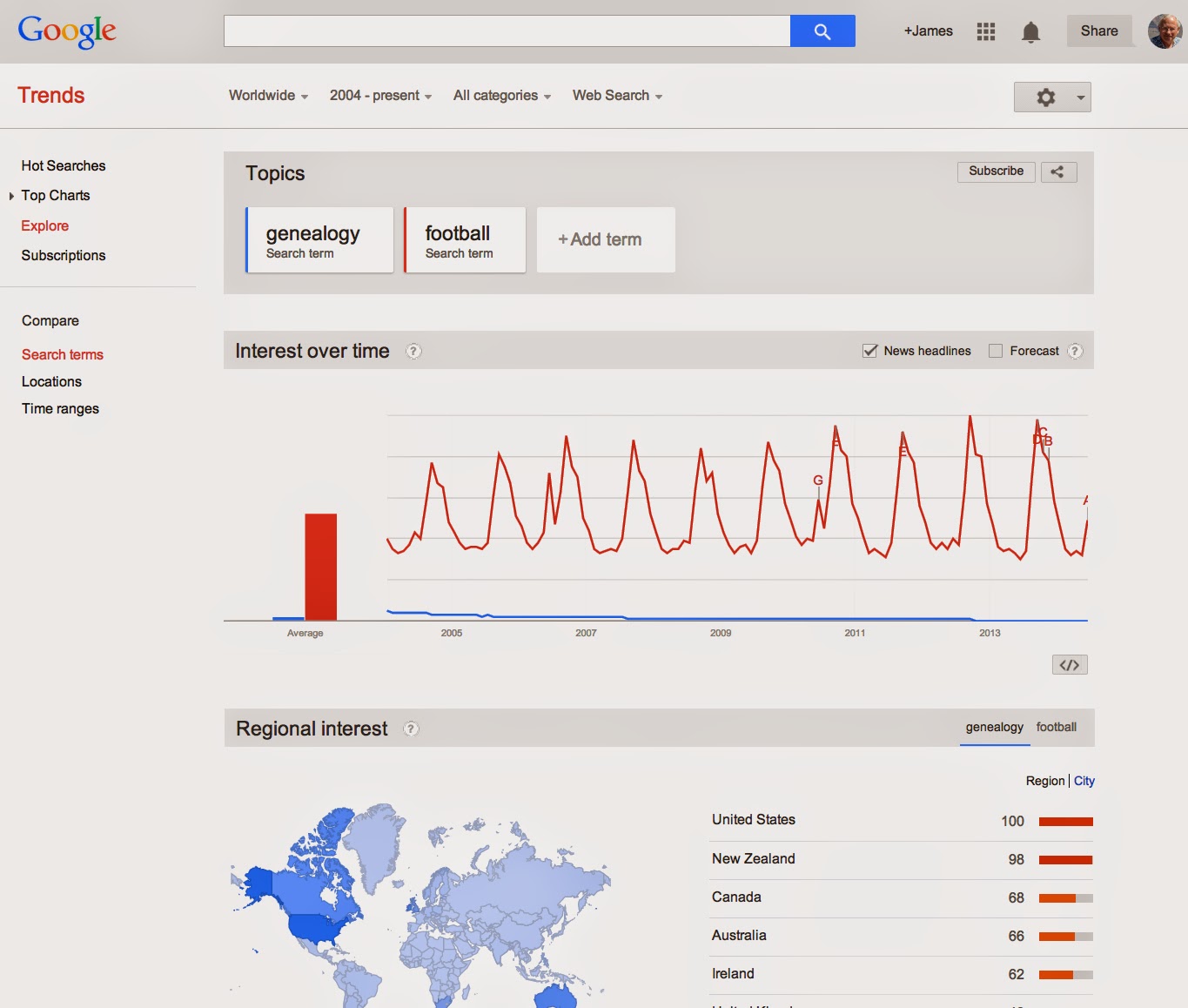This screenshot has height=1008, width=1188.
Task: Select Explore in the sidebar
Action: [45, 225]
